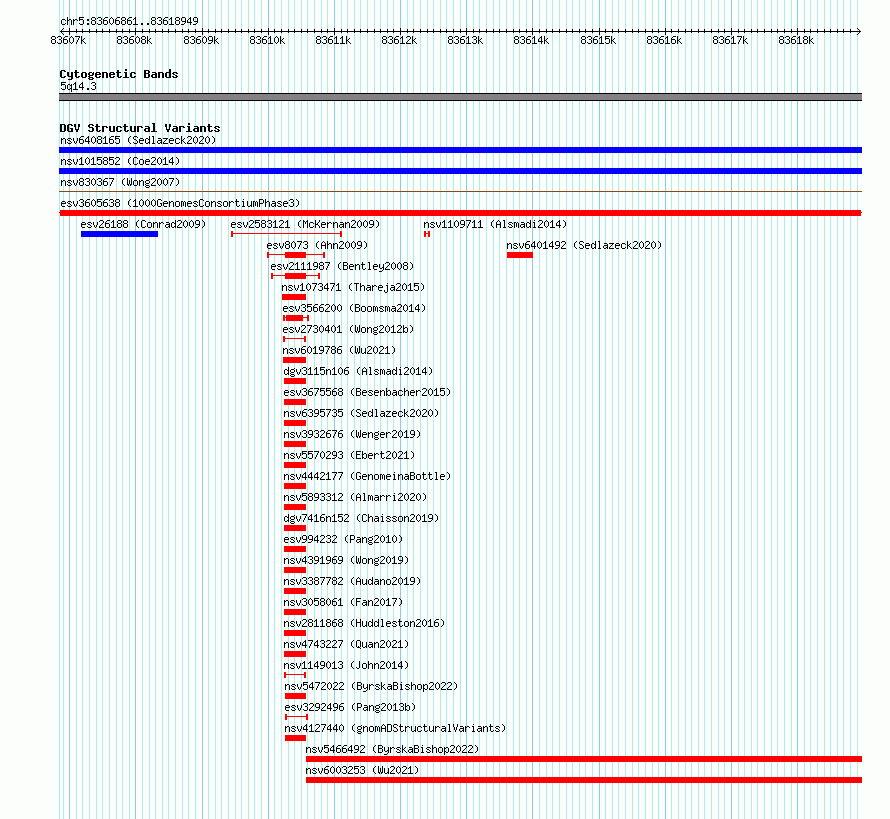Click the chr5:83606861..83618949 coordinate label
890x819 pixels.
(x=129, y=21)
